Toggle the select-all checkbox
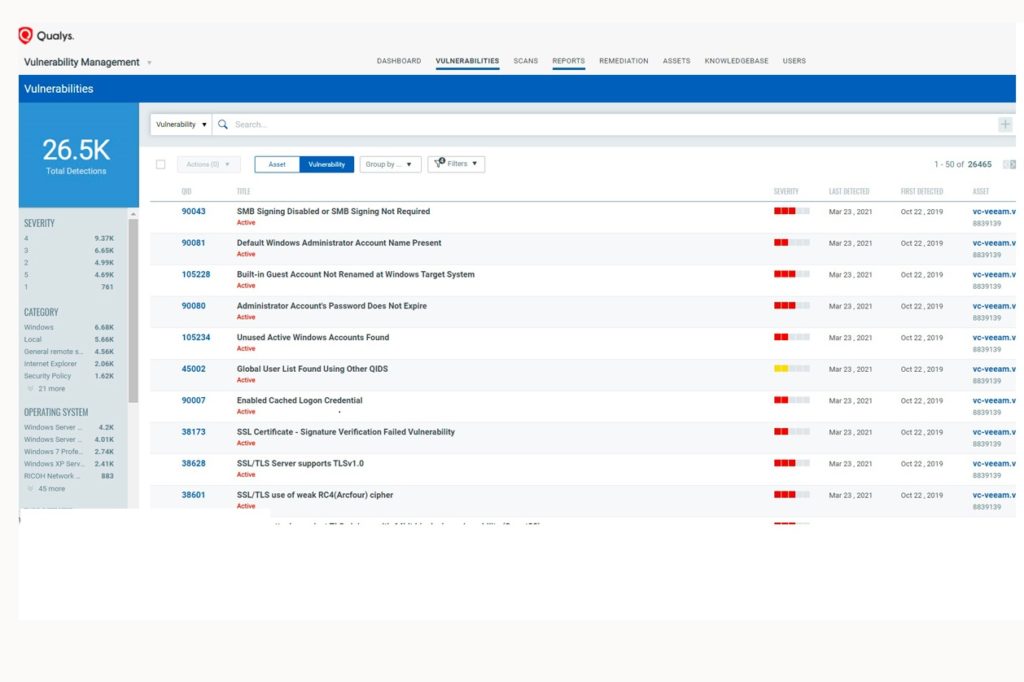Viewport: 1024px width, 682px height. click(x=161, y=165)
